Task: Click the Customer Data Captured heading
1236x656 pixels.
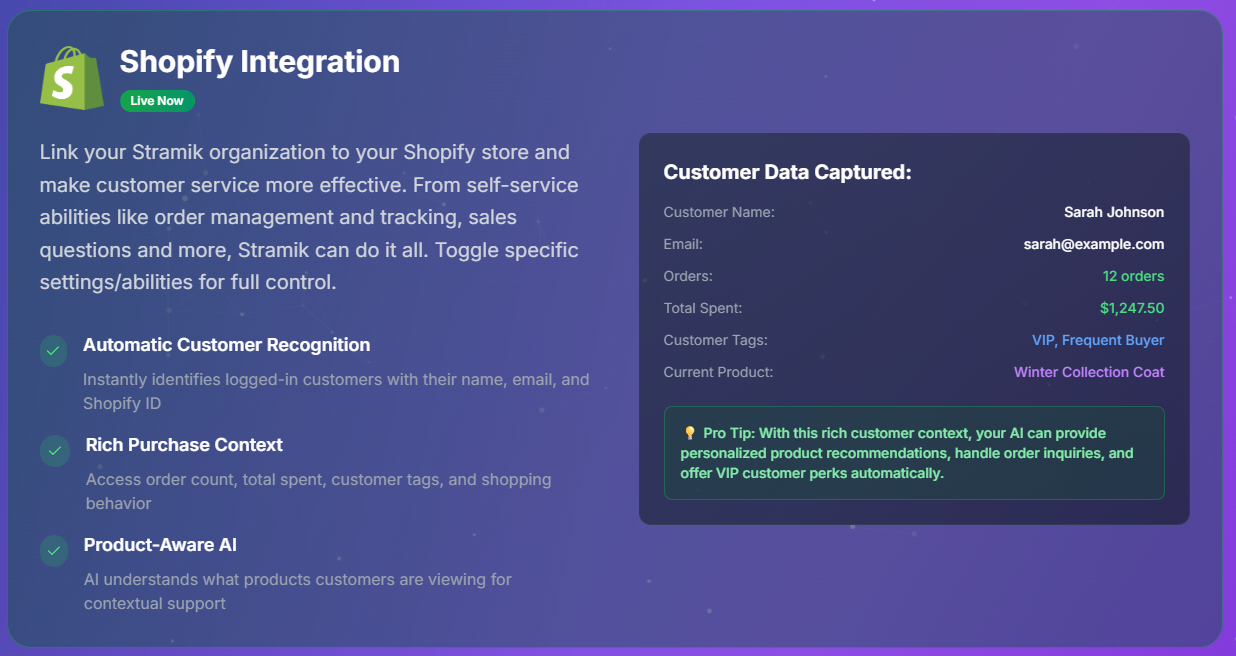Action: pos(787,172)
